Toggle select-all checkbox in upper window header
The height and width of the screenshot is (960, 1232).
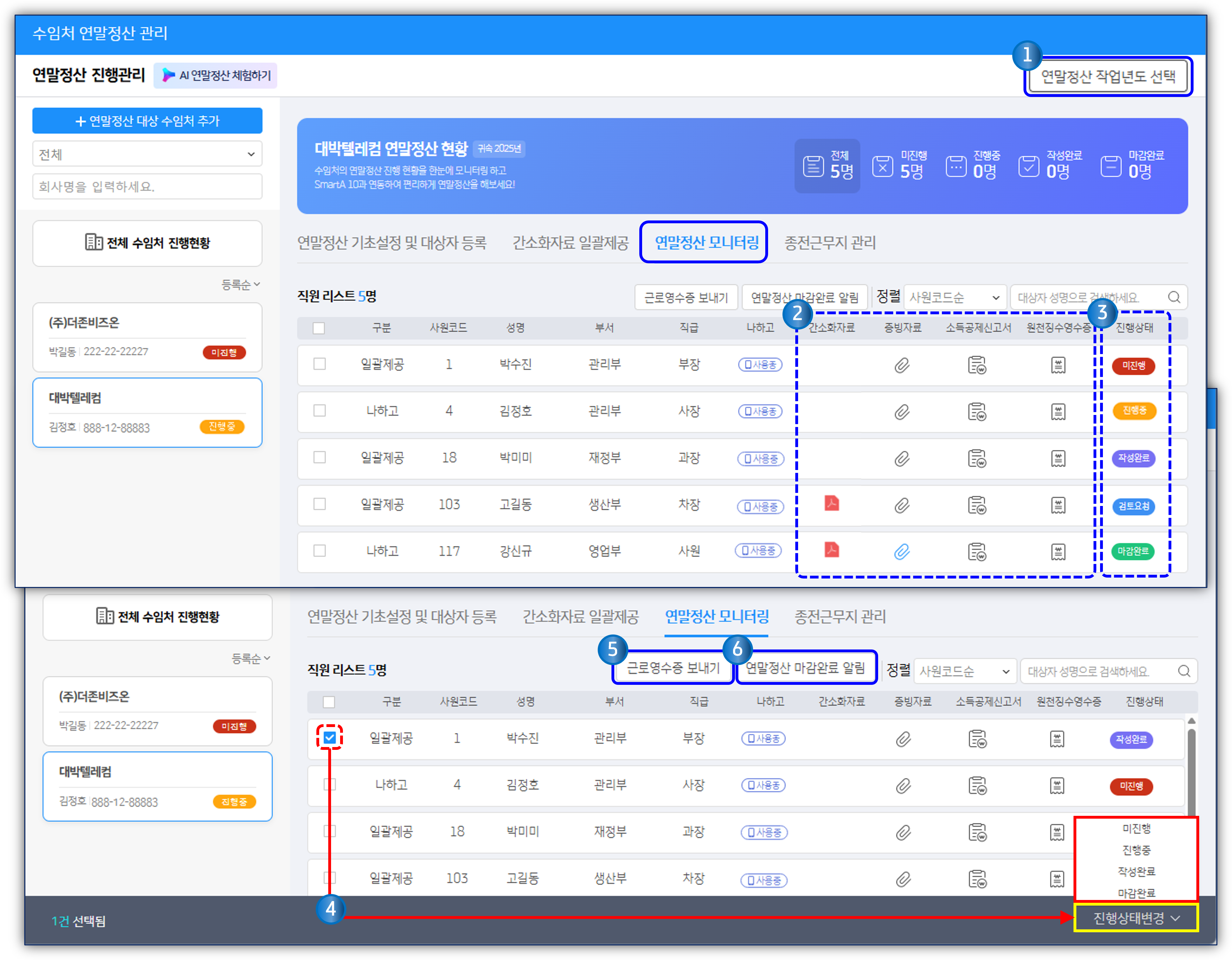pyautogui.click(x=319, y=328)
